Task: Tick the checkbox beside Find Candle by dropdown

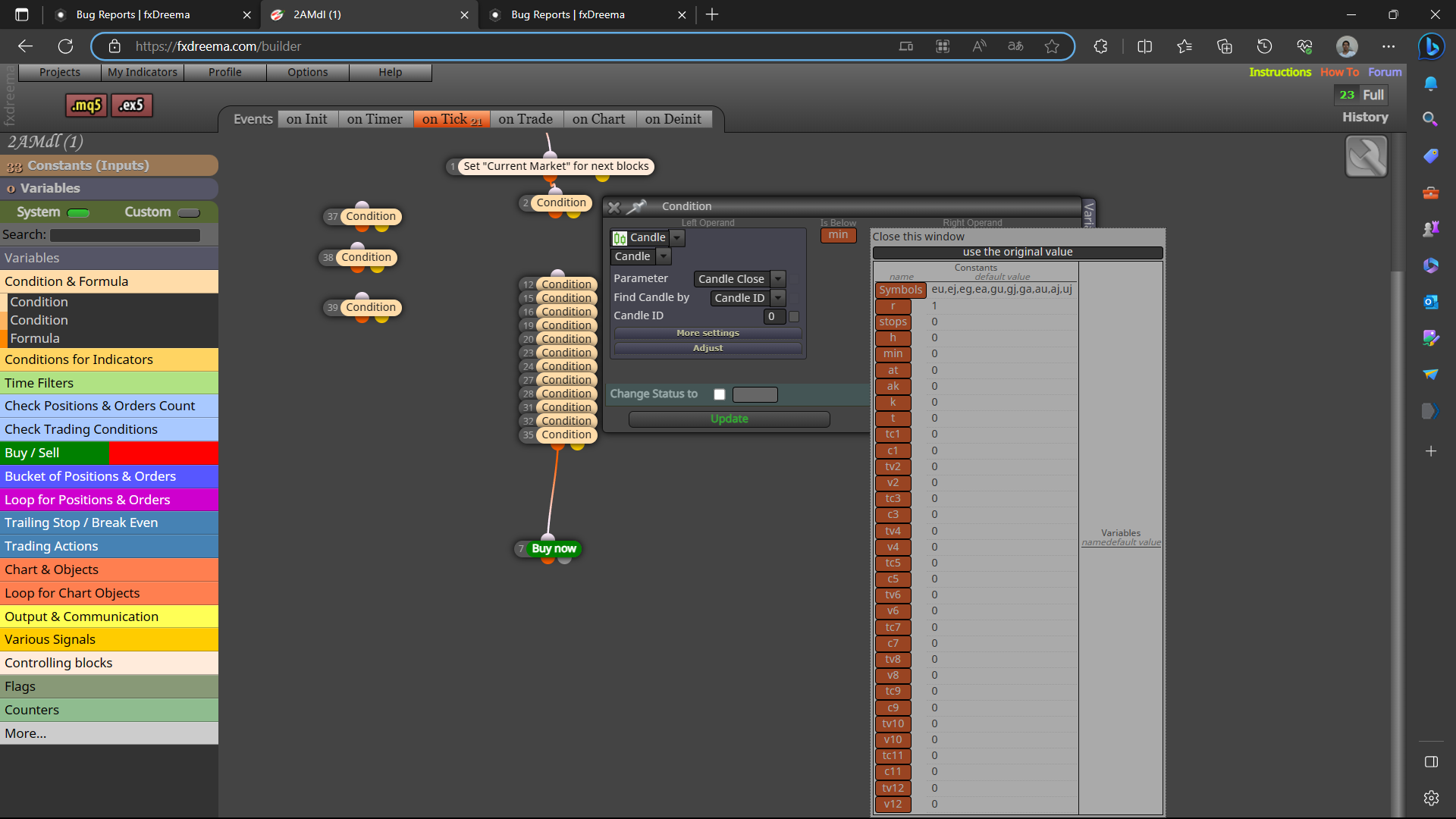Action: (x=794, y=297)
